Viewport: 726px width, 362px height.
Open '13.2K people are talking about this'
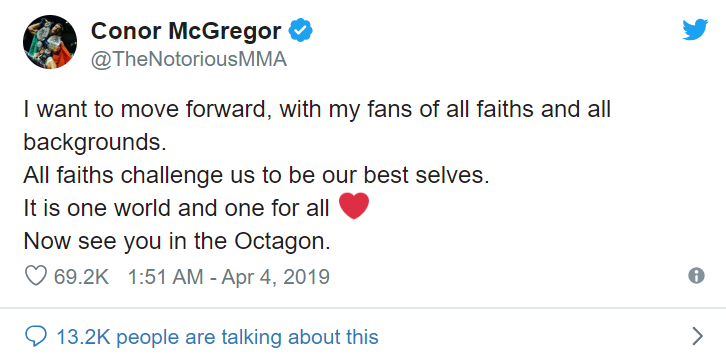click(x=217, y=337)
